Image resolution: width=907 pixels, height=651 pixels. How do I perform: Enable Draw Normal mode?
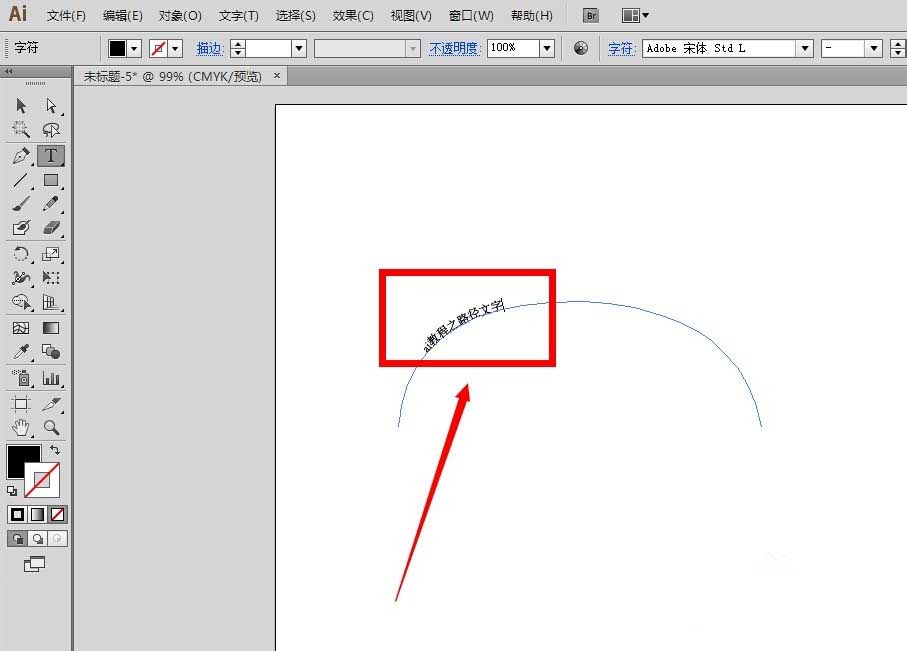(17, 539)
